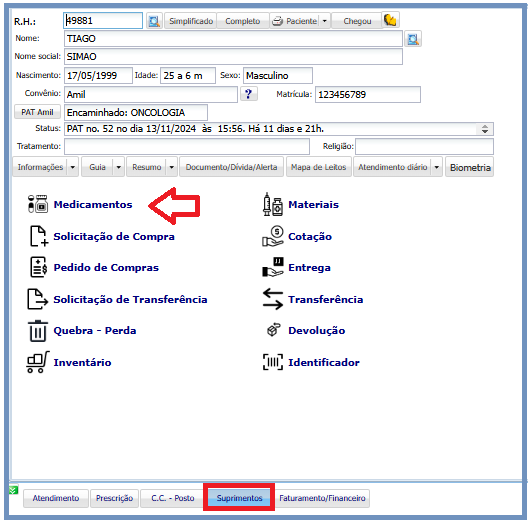Viewport: 530px width, 525px height.
Task: Switch to the Suprimentos tab
Action: coord(239,498)
